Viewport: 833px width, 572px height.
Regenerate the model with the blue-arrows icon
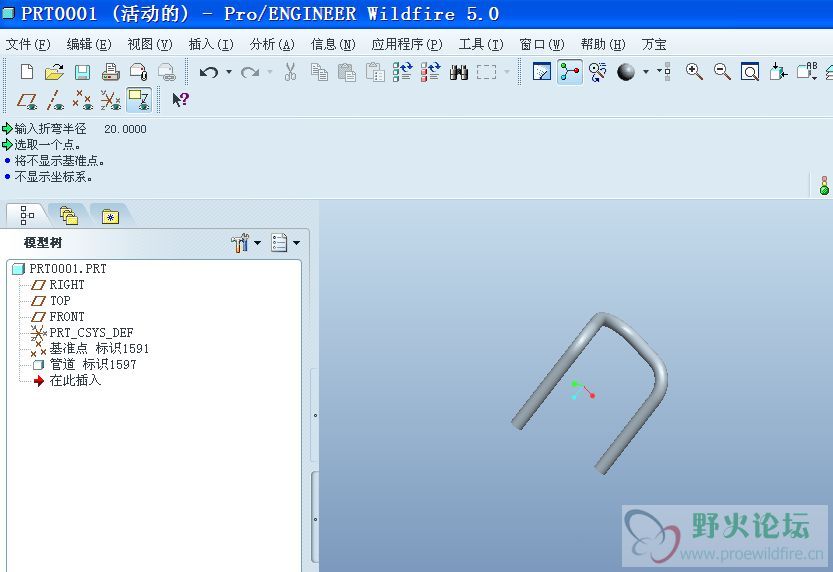click(x=403, y=72)
